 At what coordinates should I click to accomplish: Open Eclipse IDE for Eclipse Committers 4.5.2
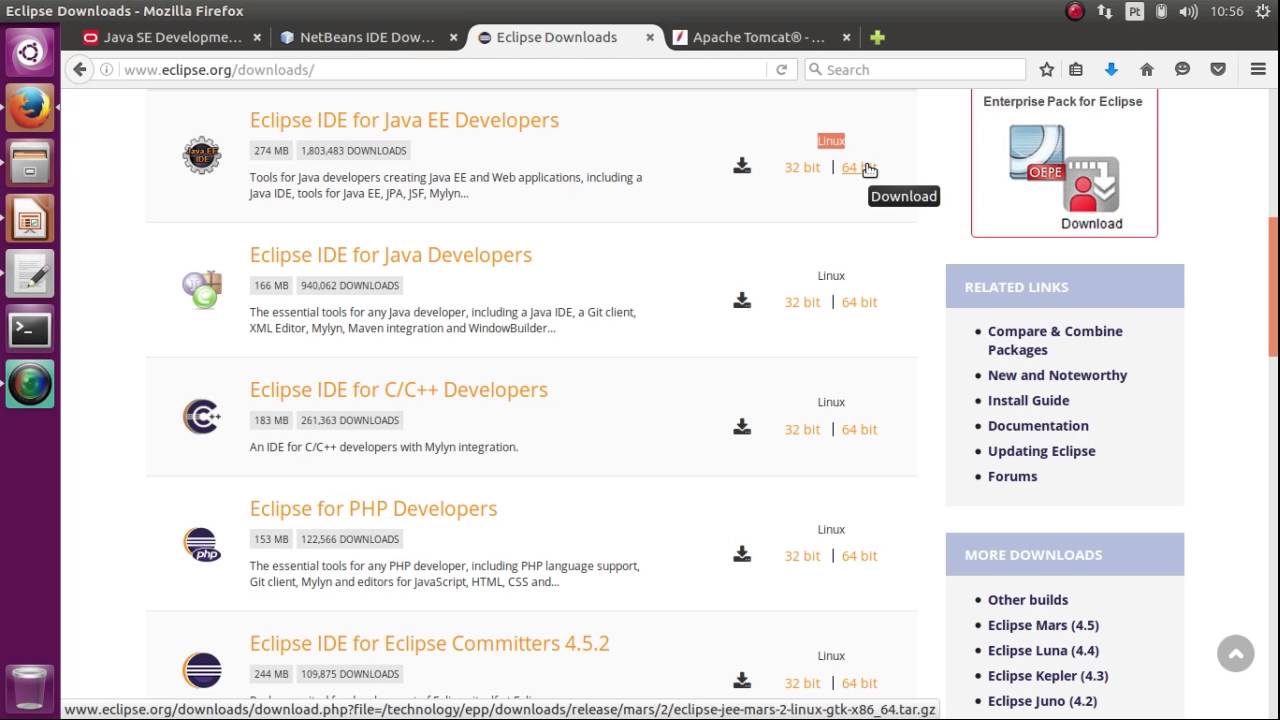tap(429, 643)
